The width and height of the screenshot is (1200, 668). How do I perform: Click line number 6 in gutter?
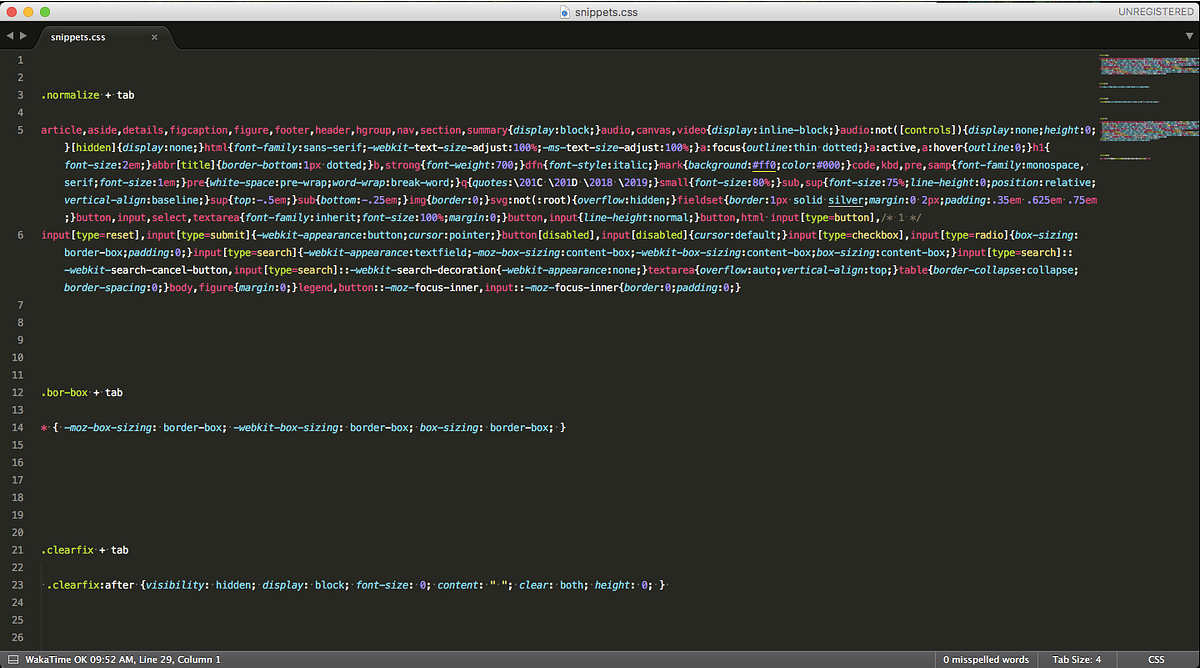click(x=20, y=235)
